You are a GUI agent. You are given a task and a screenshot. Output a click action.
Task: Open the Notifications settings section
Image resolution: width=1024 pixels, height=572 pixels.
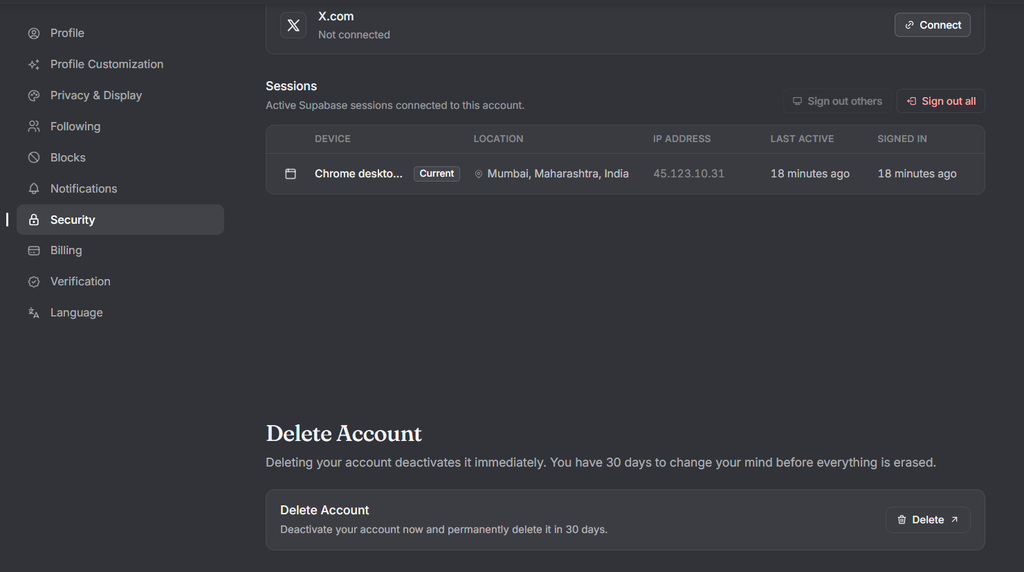(x=120, y=189)
